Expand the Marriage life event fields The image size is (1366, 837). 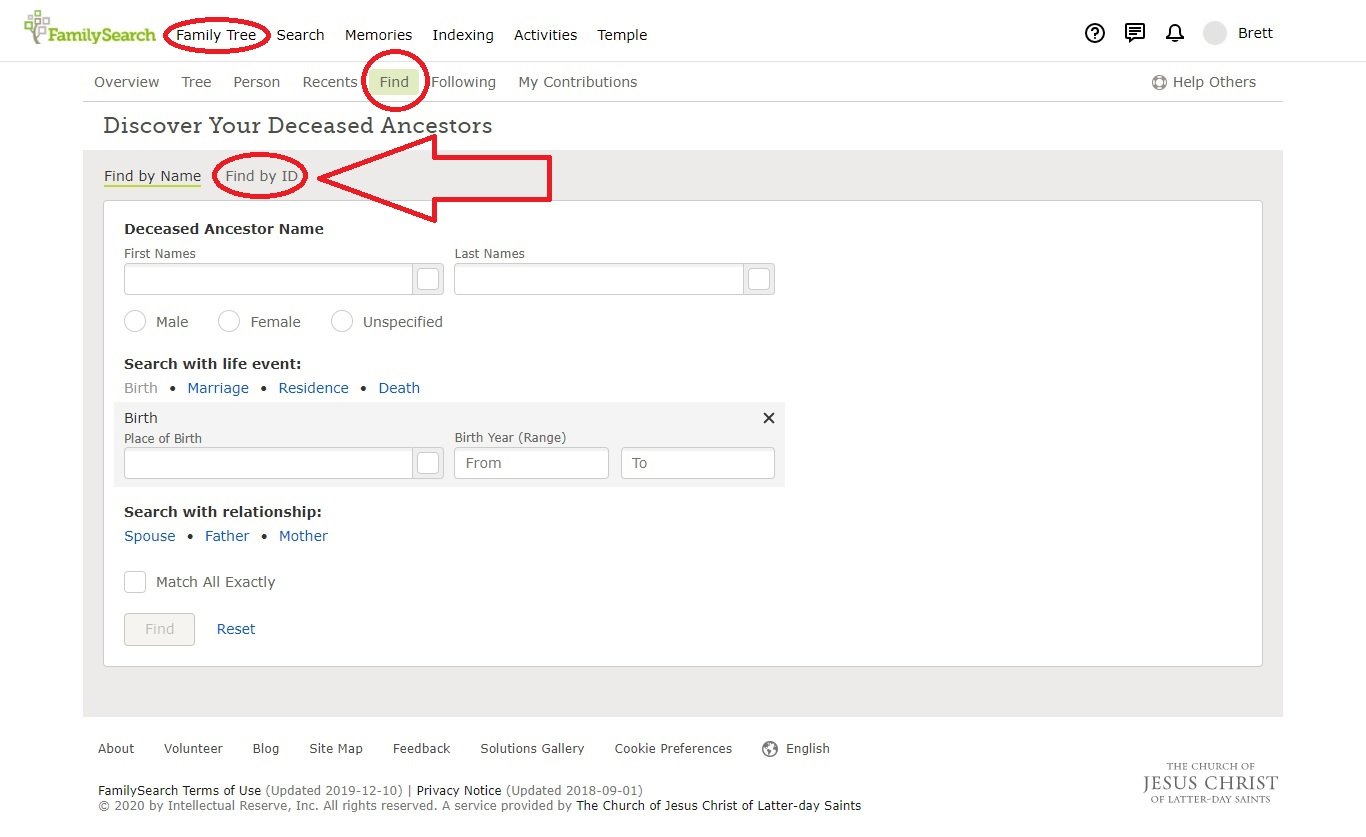tap(218, 387)
